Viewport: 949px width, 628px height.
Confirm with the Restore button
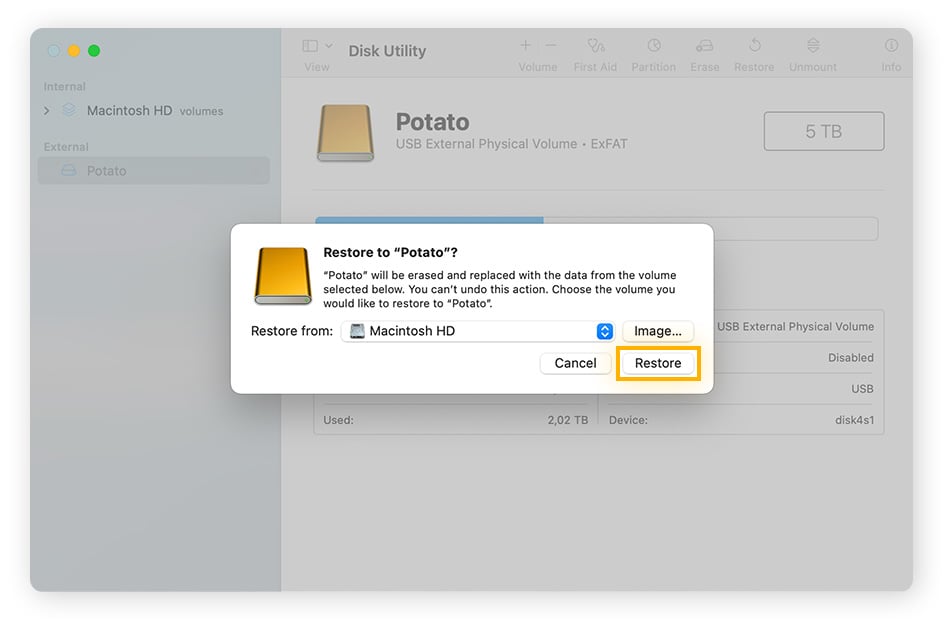[658, 363]
